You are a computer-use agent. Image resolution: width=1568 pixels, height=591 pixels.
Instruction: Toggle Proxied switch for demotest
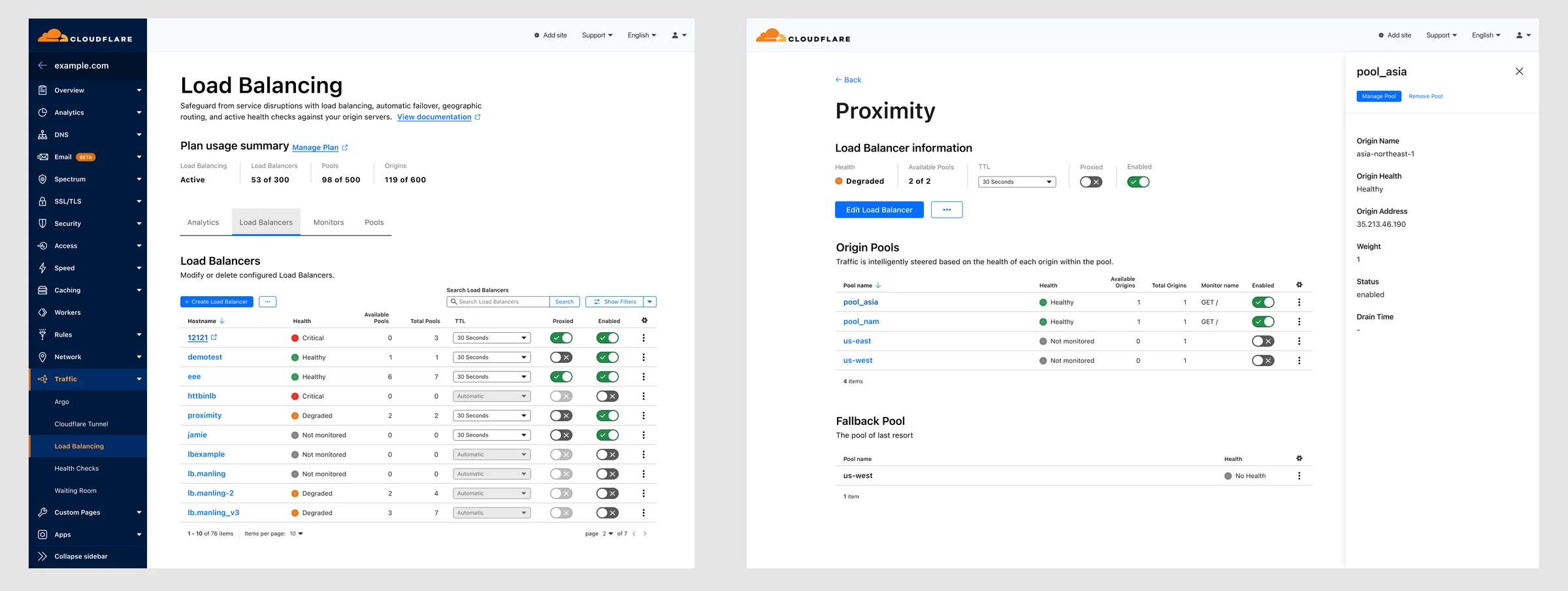561,358
